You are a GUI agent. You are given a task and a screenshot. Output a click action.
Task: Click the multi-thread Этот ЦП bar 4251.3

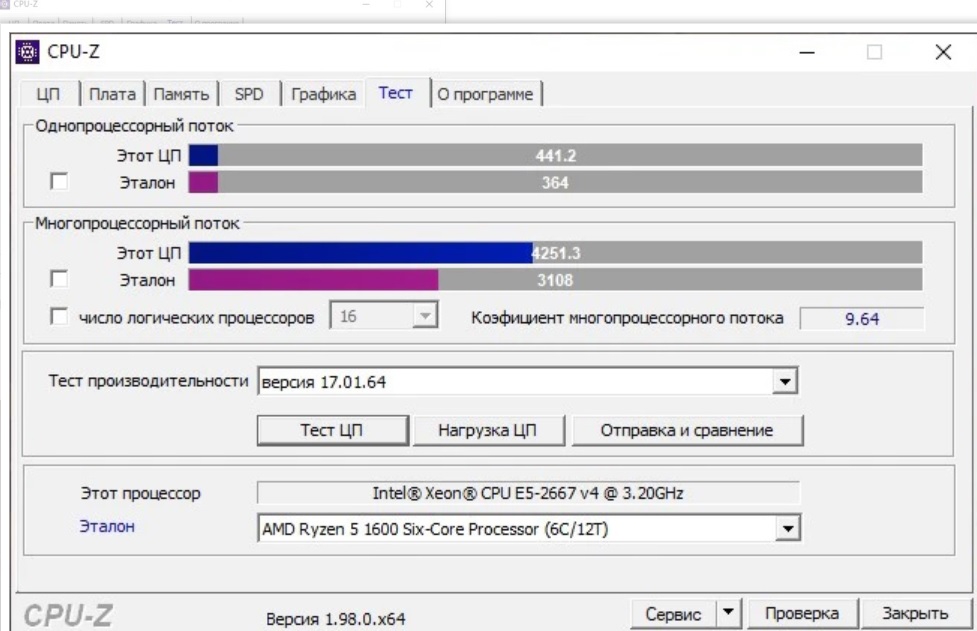click(x=555, y=253)
